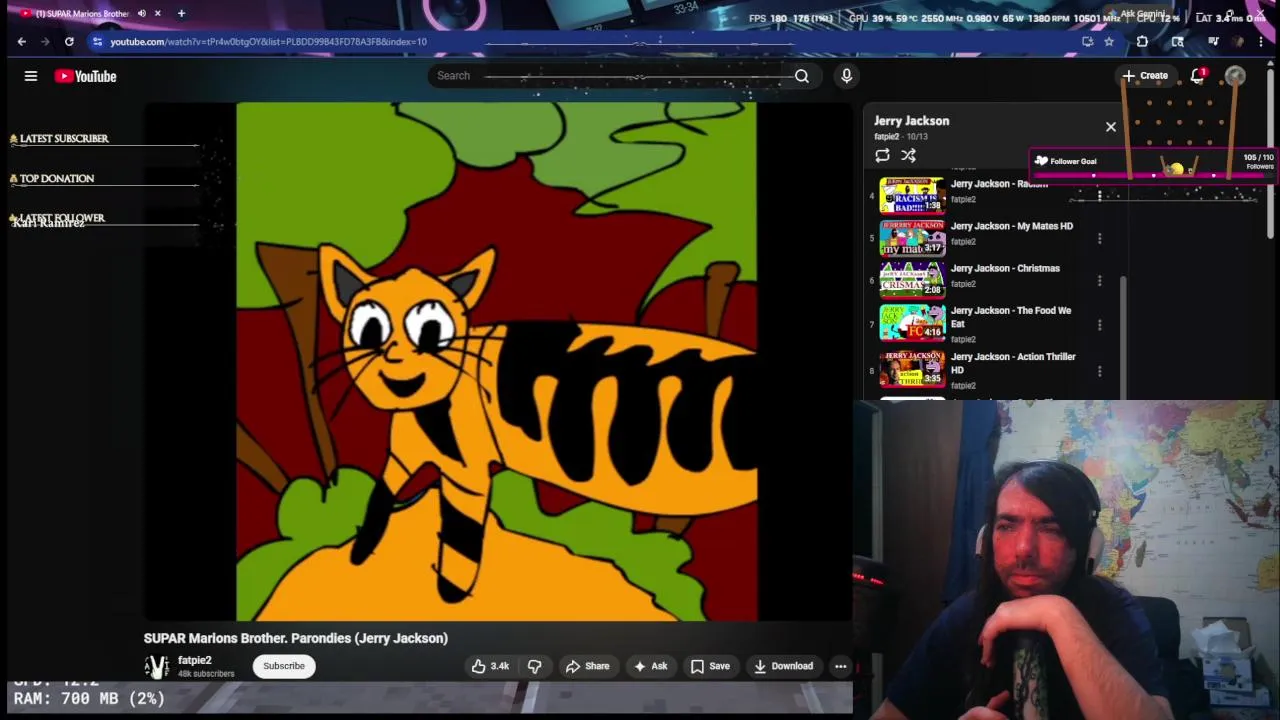This screenshot has width=1280, height=720.
Task: Play Jerry Jackson - My Mates HD thumbnail
Action: 912,238
